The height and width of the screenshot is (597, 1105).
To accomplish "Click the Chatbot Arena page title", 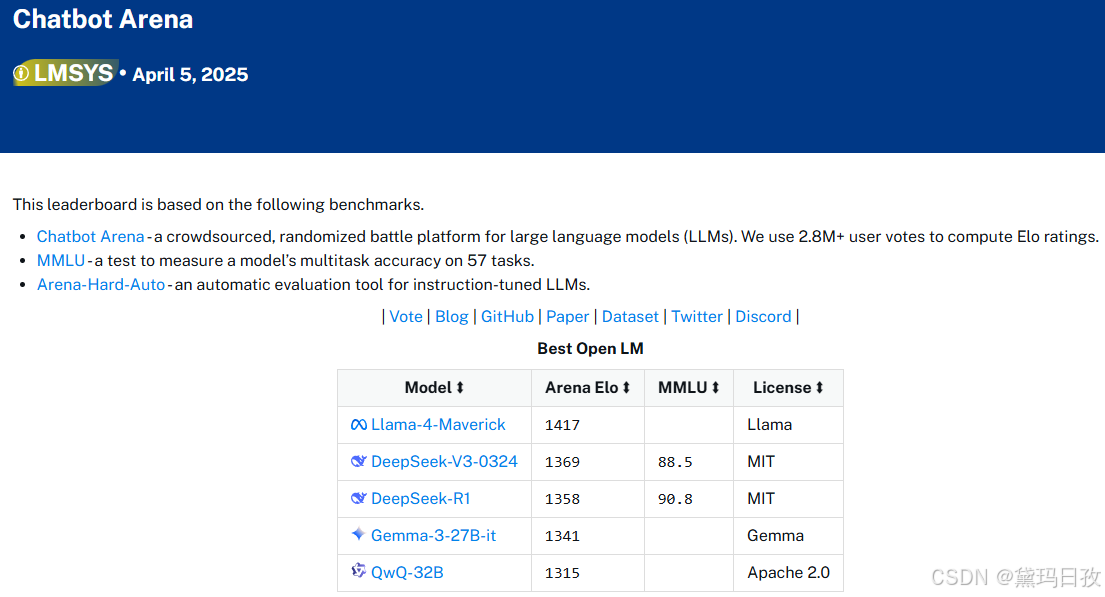I will coord(103,20).
